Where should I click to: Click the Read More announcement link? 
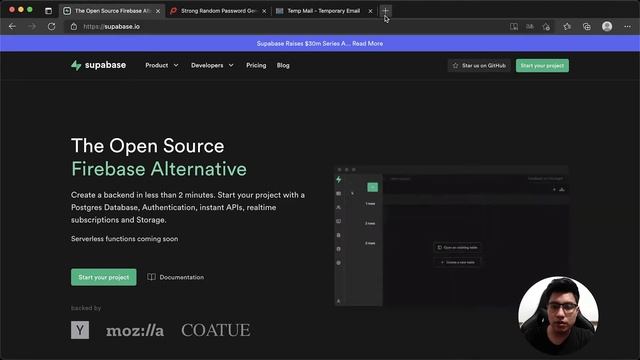click(367, 44)
